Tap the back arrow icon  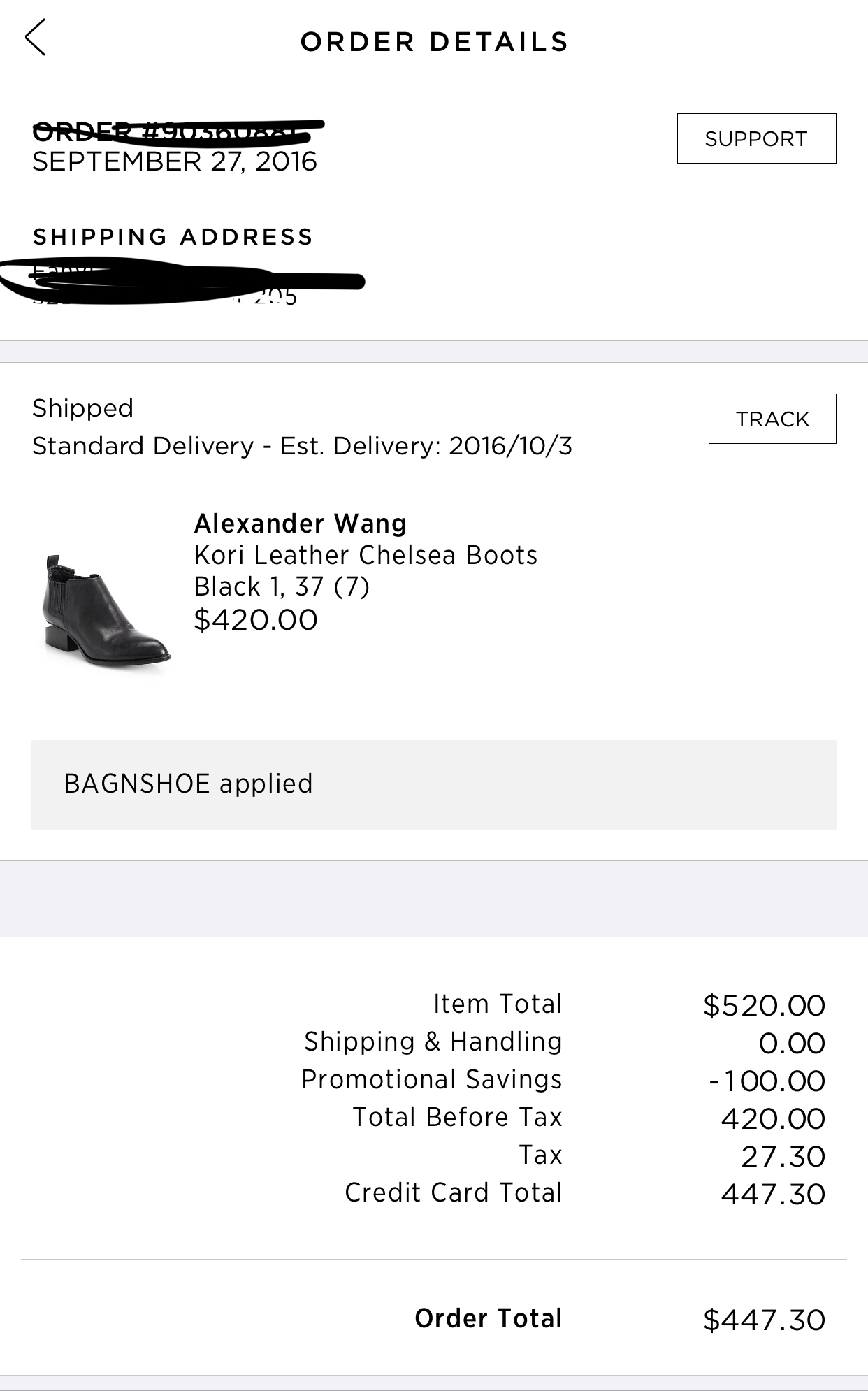[35, 38]
